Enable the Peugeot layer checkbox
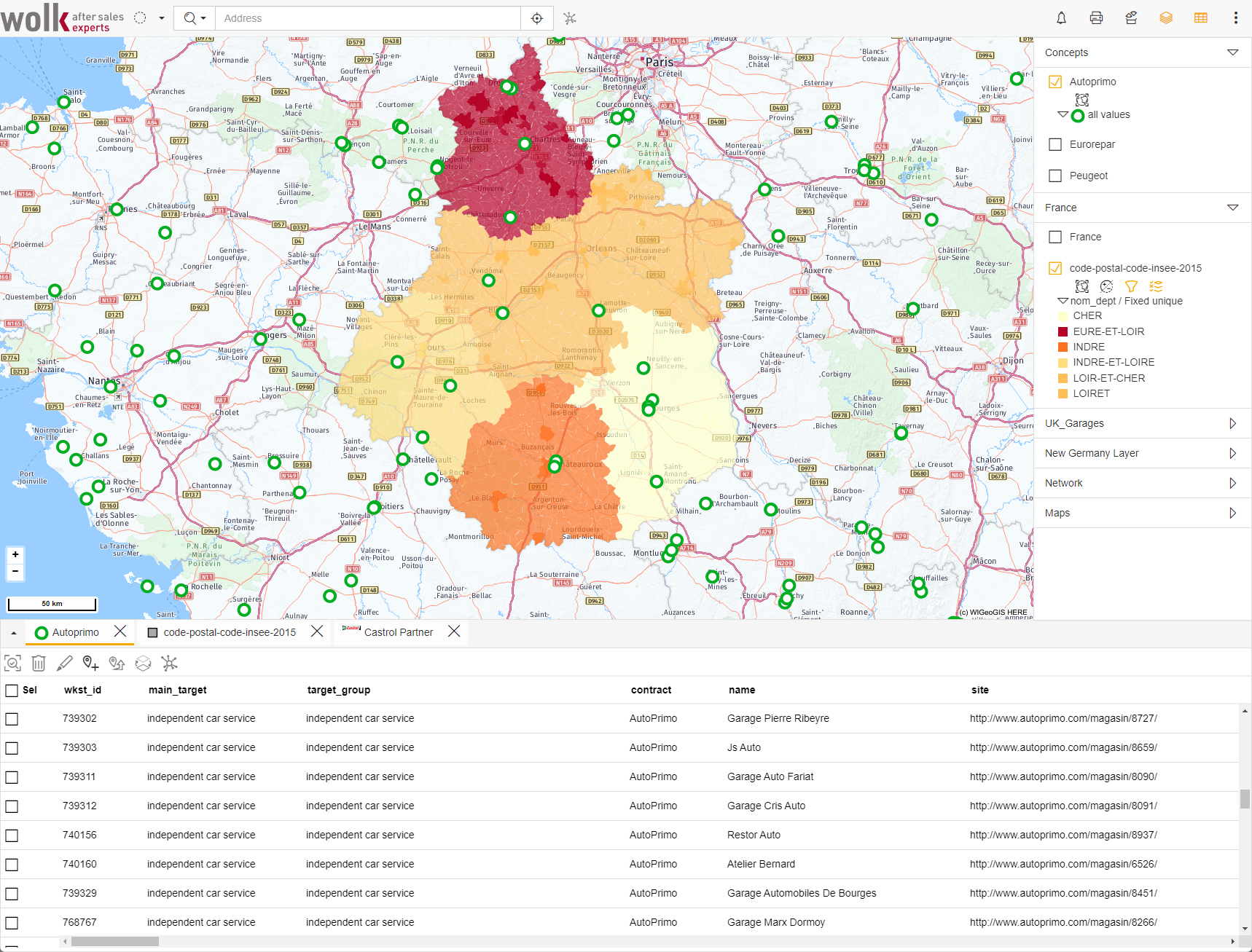Image resolution: width=1252 pixels, height=952 pixels. [x=1055, y=176]
